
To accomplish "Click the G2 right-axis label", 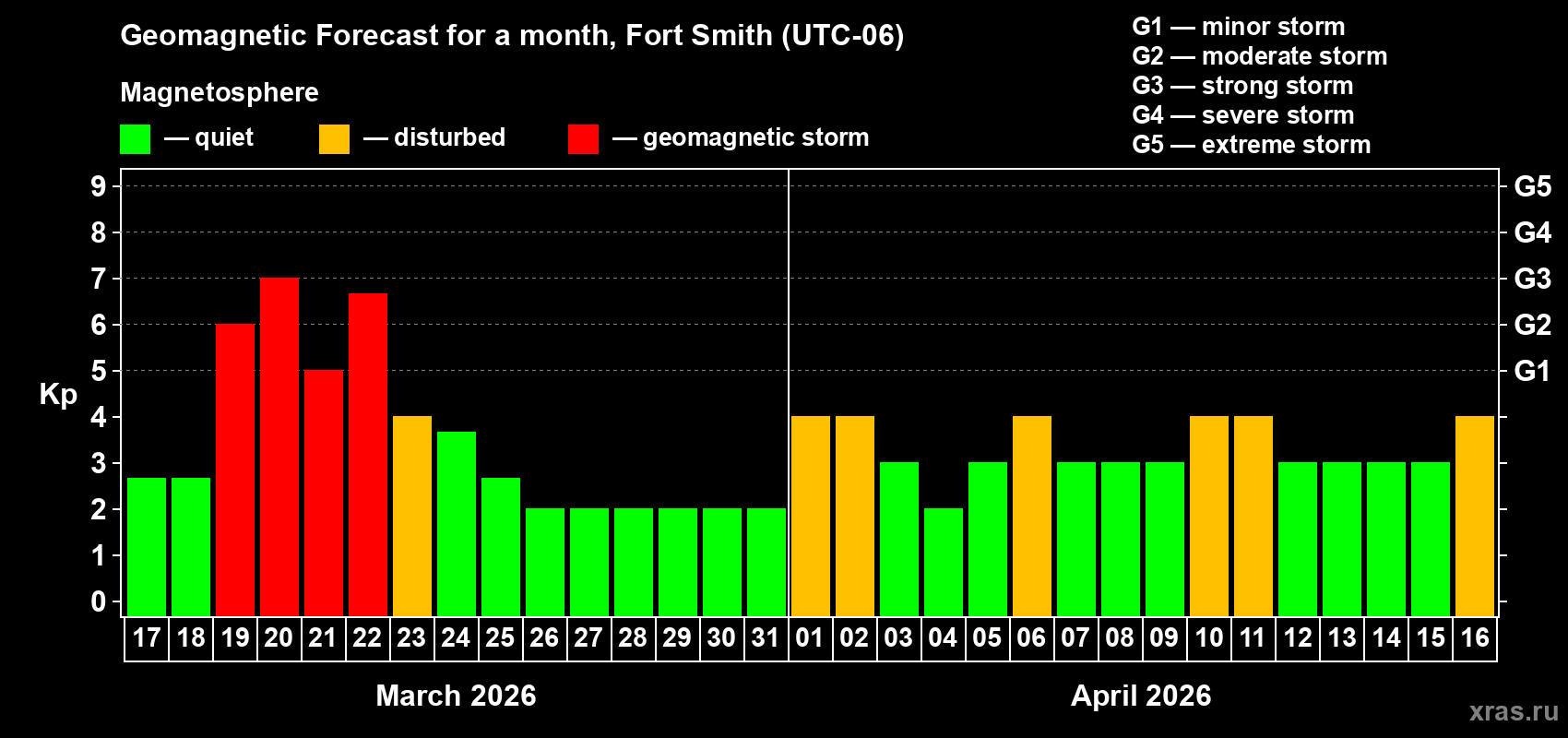I will pyautogui.click(x=1533, y=325).
